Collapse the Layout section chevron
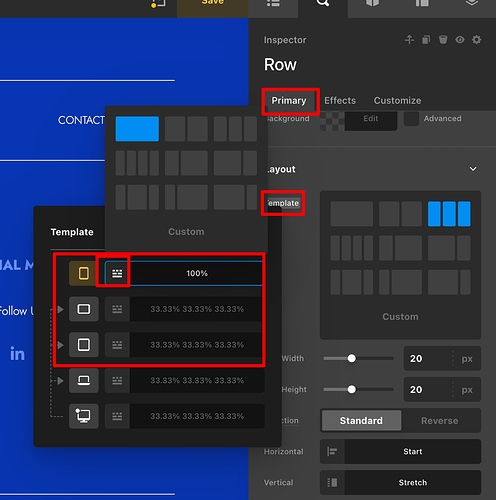Image resolution: width=496 pixels, height=500 pixels. tap(473, 169)
